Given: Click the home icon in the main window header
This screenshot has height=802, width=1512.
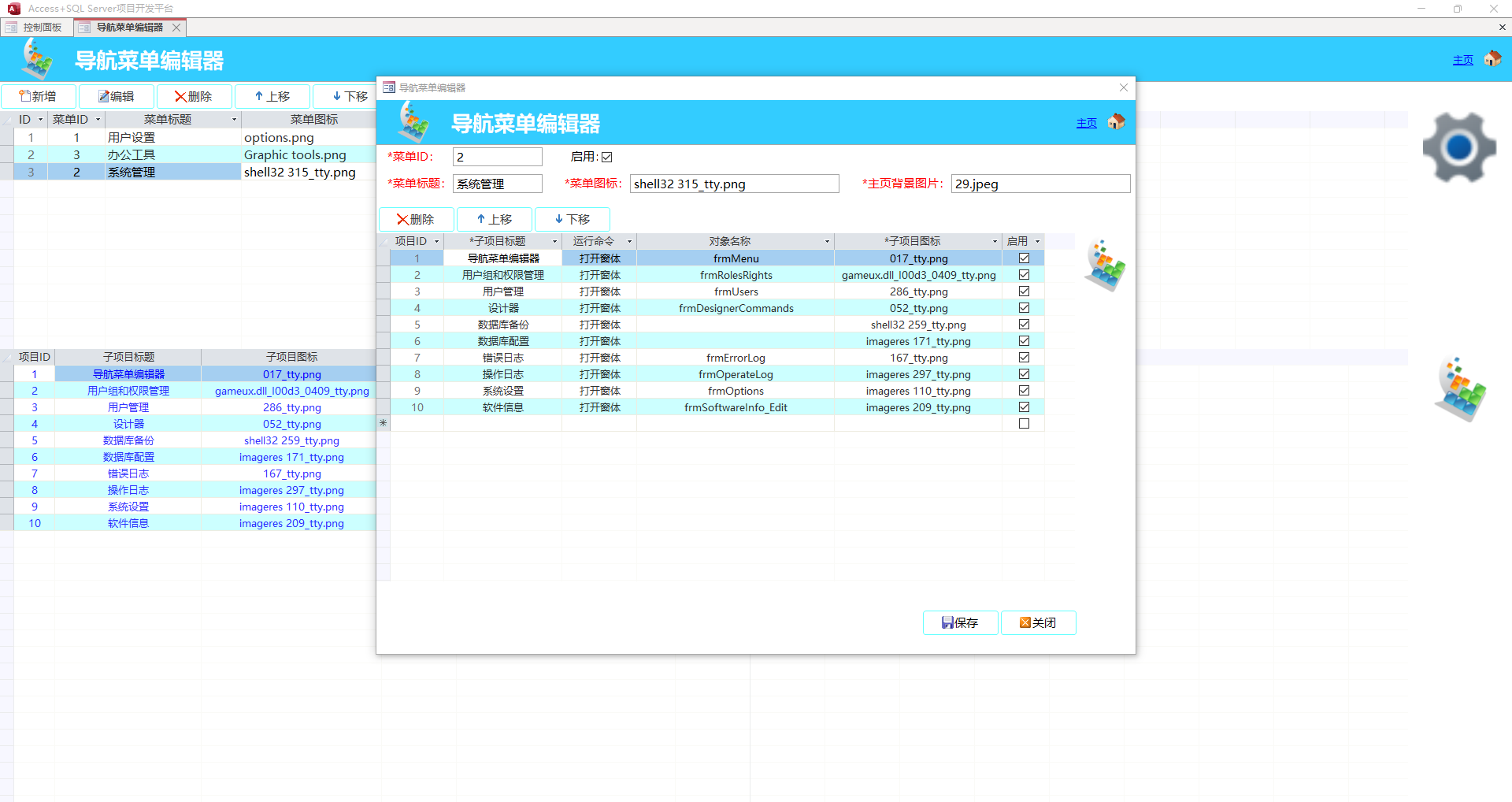Looking at the screenshot, I should click(x=1492, y=58).
